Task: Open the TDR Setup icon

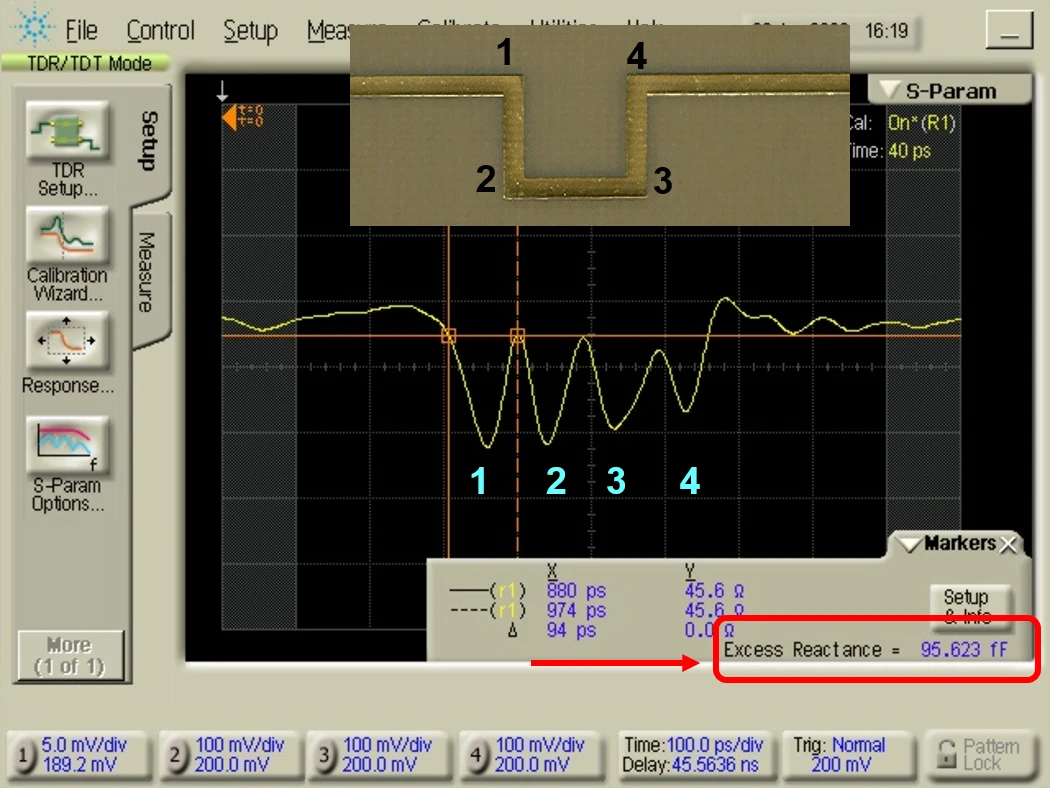Action: [67, 131]
